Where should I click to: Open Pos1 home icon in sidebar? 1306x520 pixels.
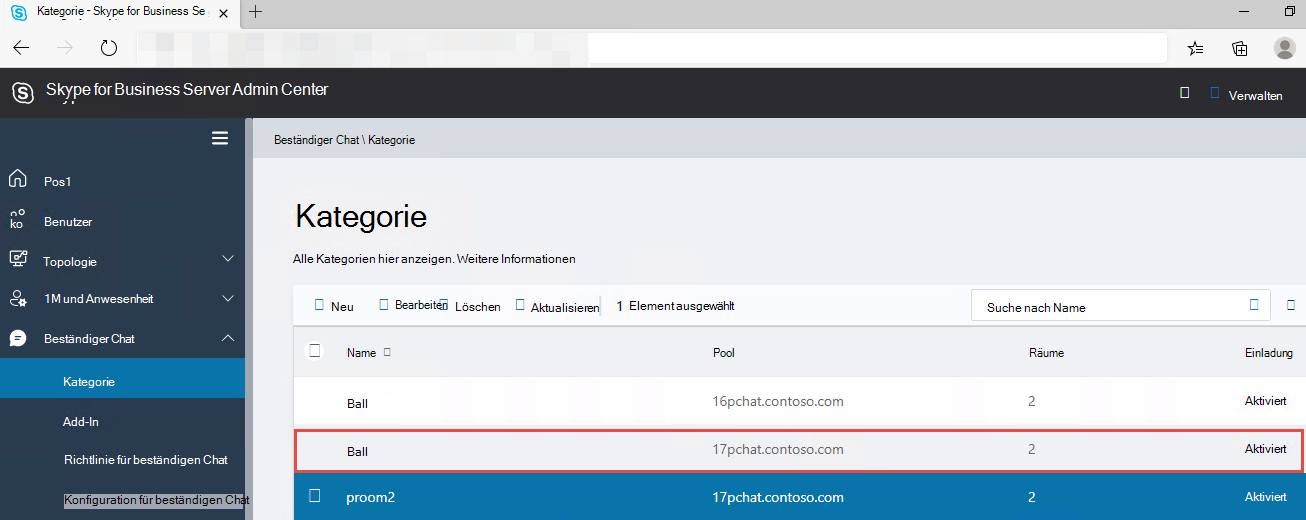click(x=18, y=180)
